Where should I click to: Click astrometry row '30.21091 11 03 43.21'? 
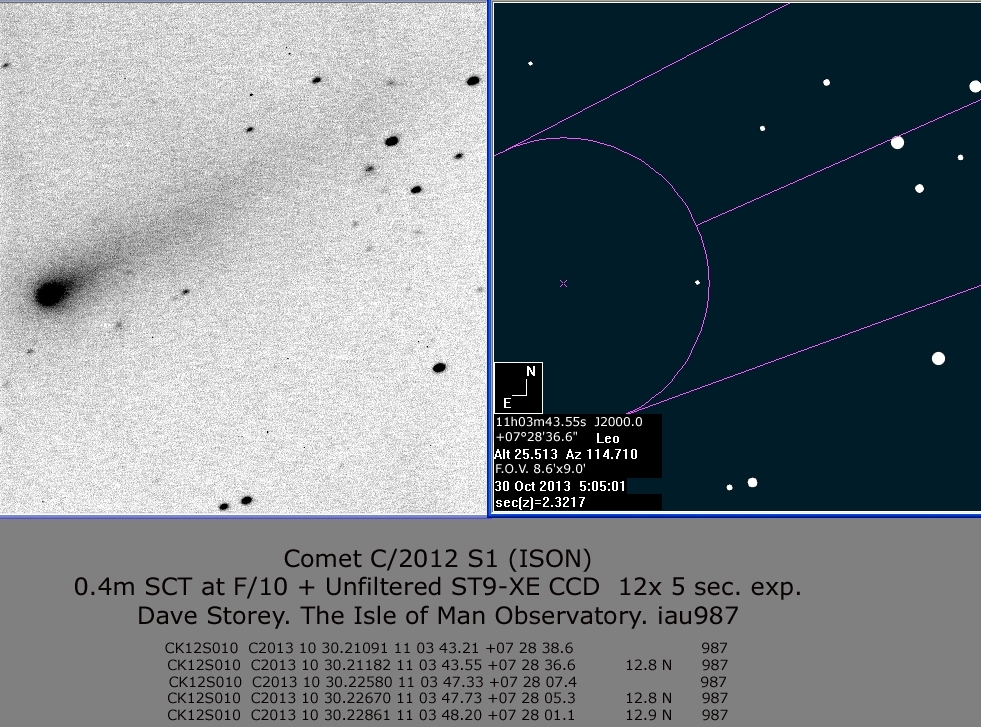pyautogui.click(x=446, y=648)
